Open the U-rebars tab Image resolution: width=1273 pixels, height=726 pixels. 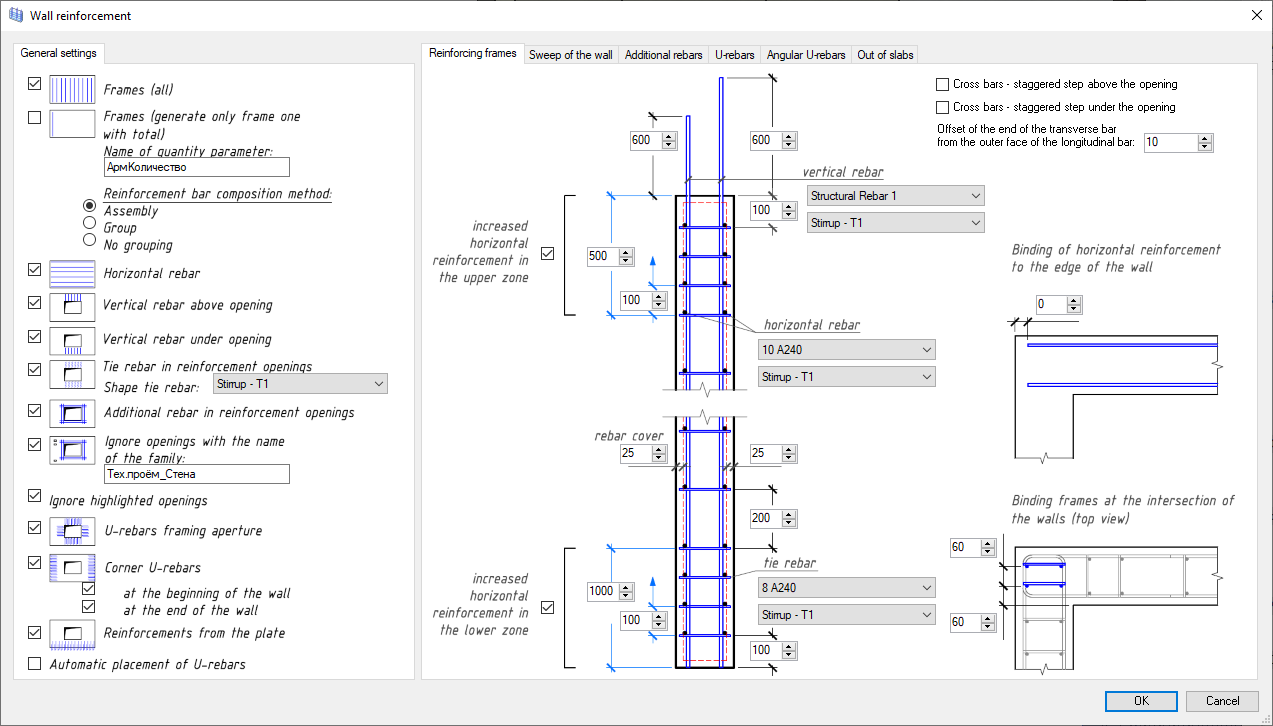click(x=735, y=55)
